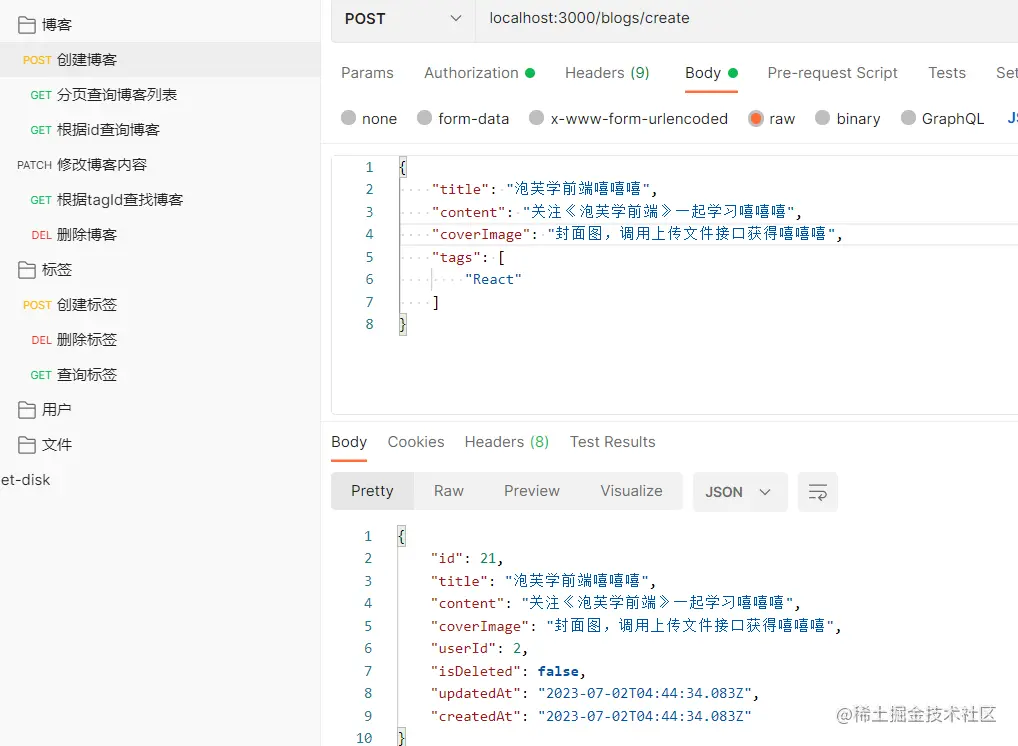Select POST 创建博客 request
Image resolution: width=1018 pixels, height=746 pixels.
[x=160, y=60]
